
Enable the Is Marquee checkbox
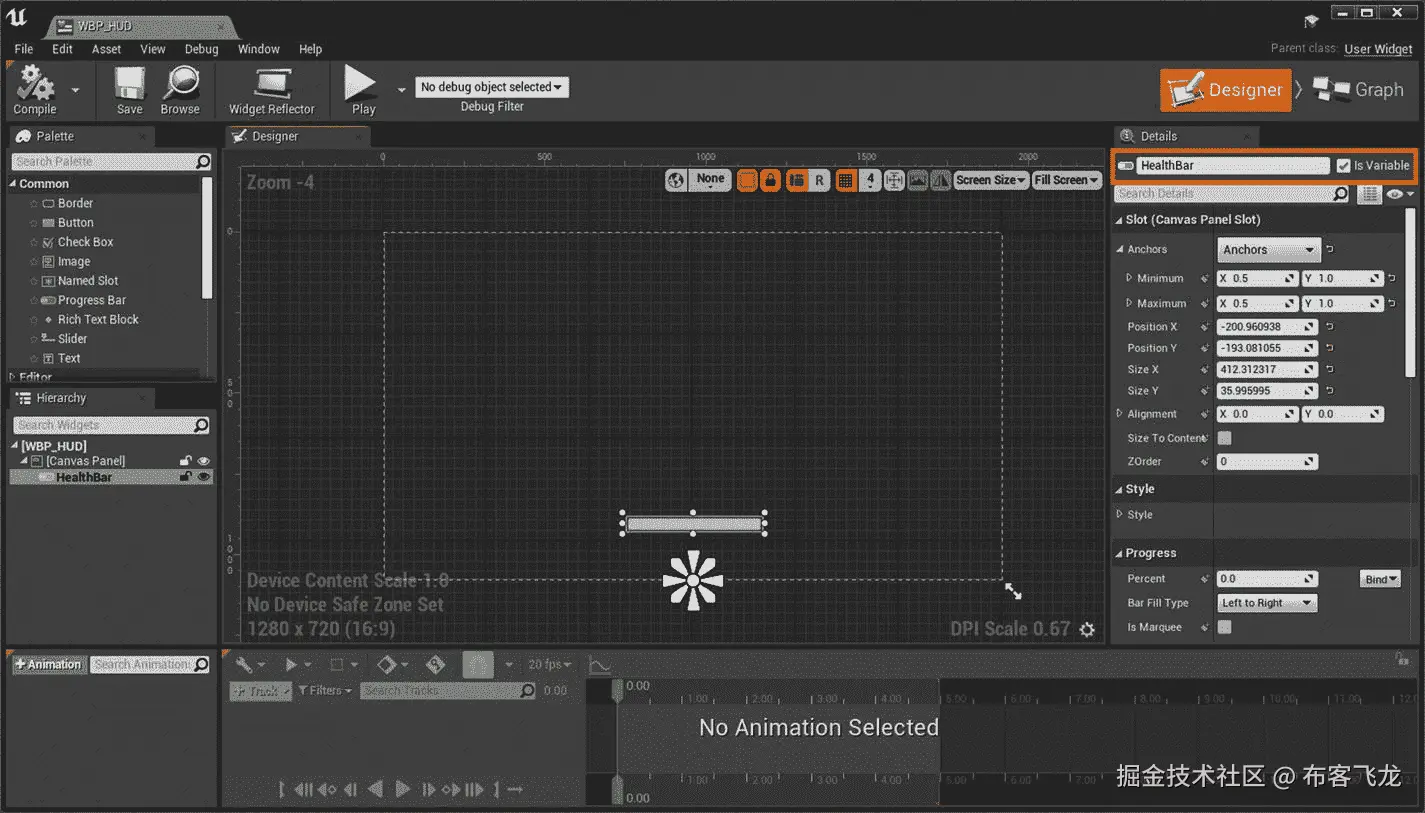click(x=1225, y=627)
